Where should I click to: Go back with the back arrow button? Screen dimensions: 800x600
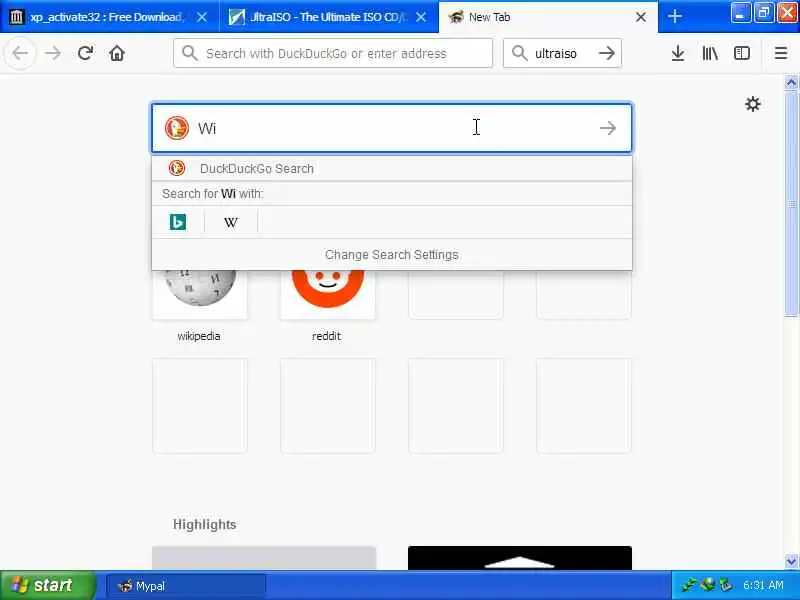tap(20, 53)
